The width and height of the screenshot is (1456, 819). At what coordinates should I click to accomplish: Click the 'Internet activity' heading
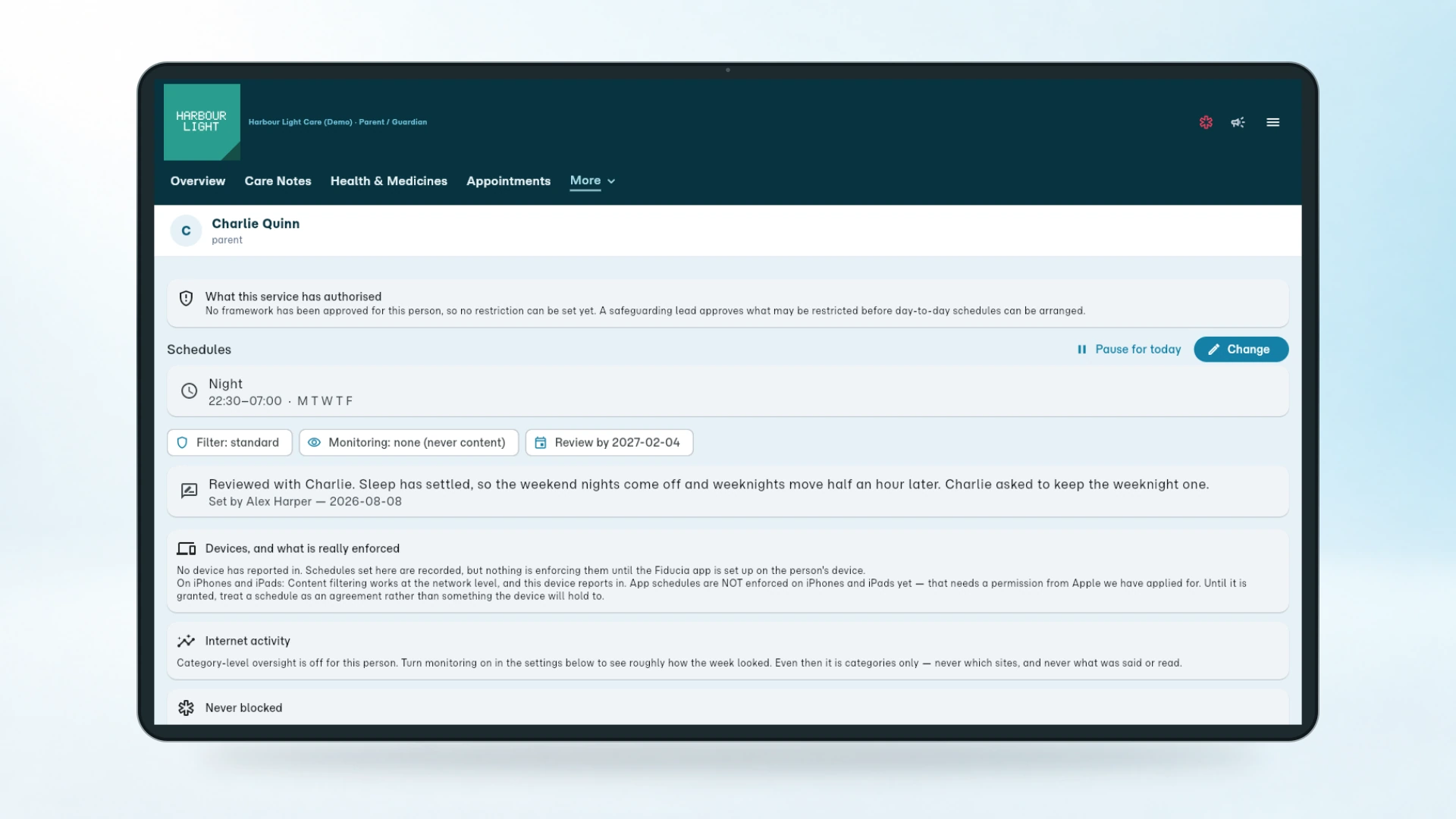click(248, 642)
